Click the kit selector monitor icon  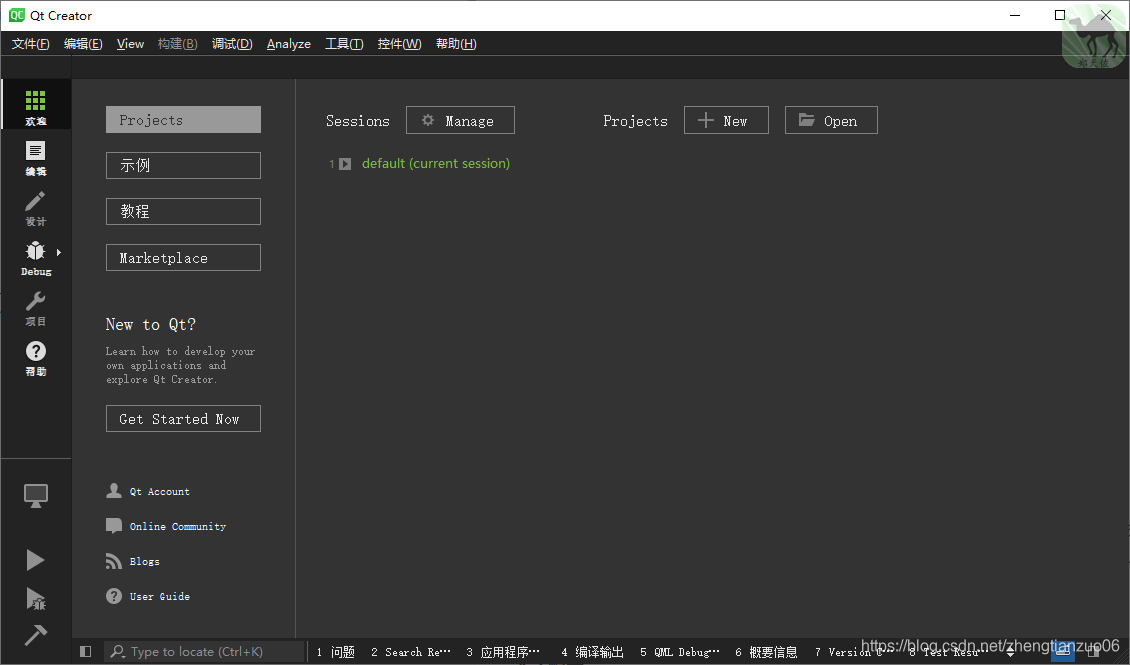(x=35, y=496)
